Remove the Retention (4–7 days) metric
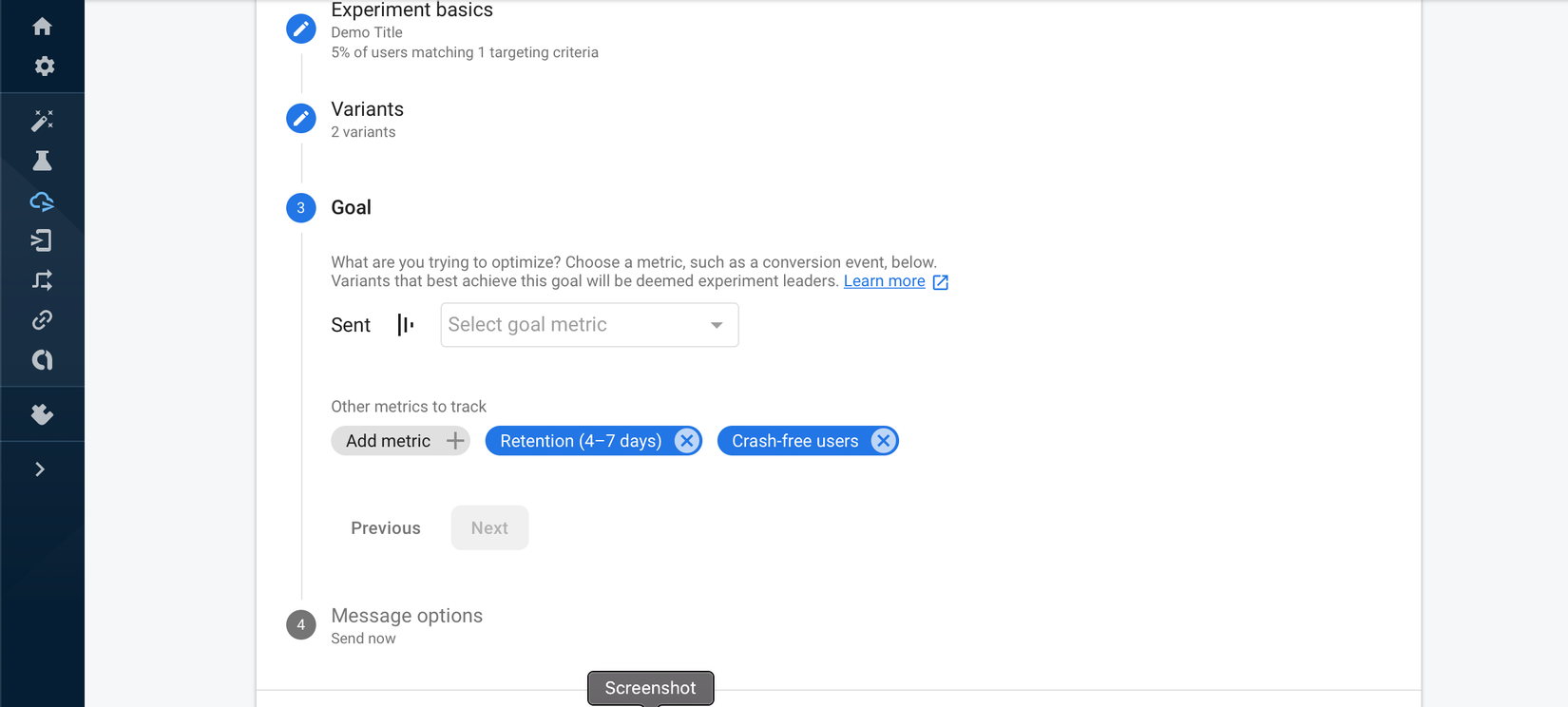The width and height of the screenshot is (1568, 707). [686, 441]
